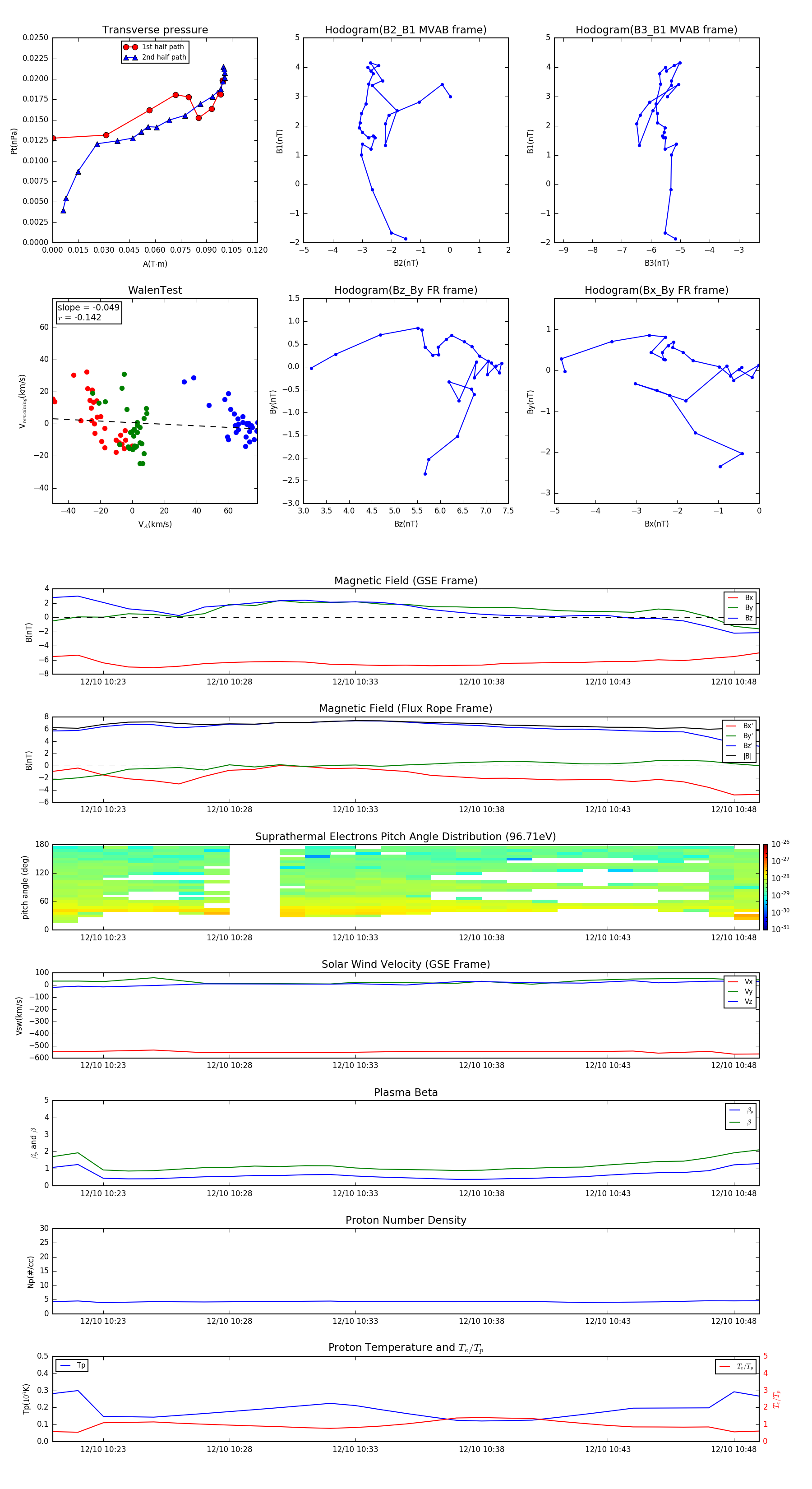Viewport: 812px width, 1489px height.
Task: Select the green 'Vy' legend entry
Action: [x=740, y=991]
